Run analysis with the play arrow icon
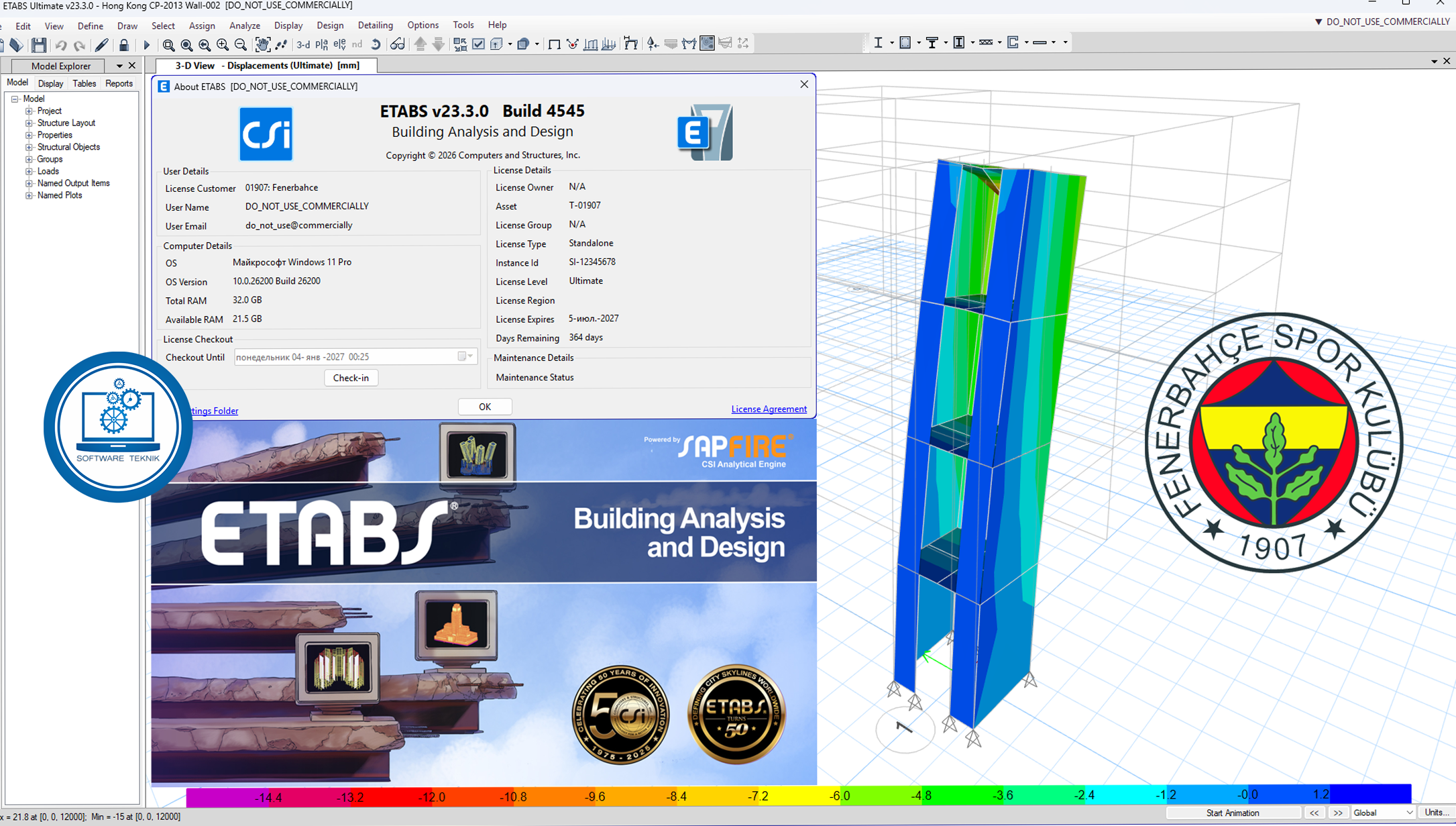The image size is (1456, 826). (146, 45)
